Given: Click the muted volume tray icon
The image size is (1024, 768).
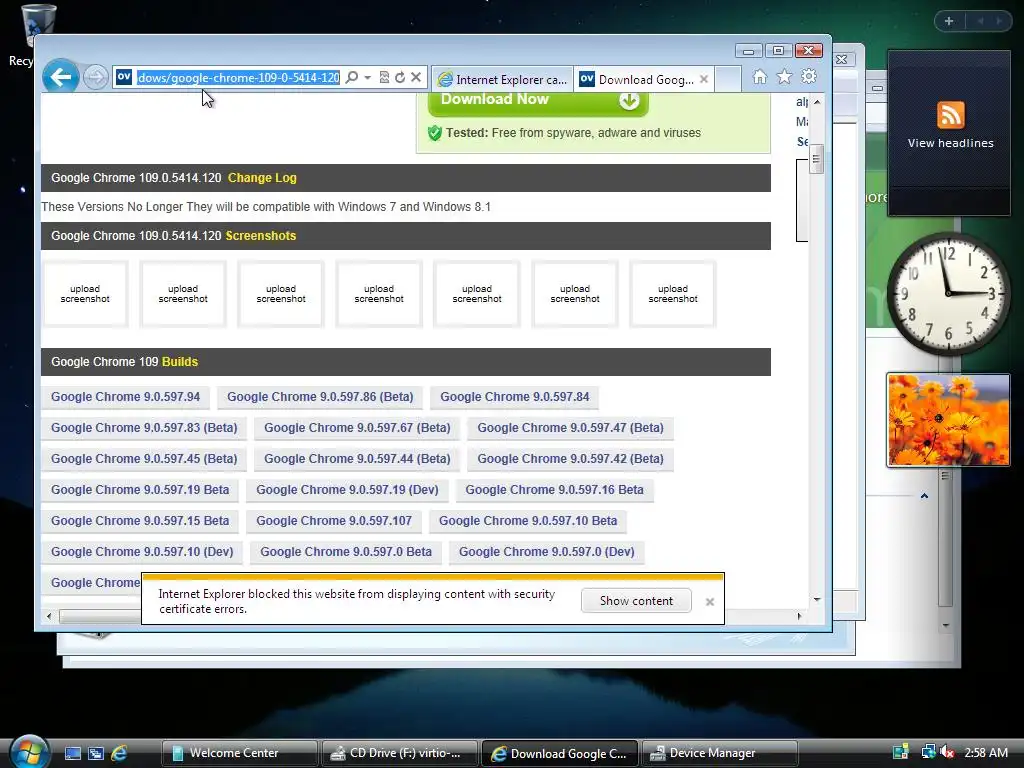Looking at the screenshot, I should pyautogui.click(x=948, y=752).
